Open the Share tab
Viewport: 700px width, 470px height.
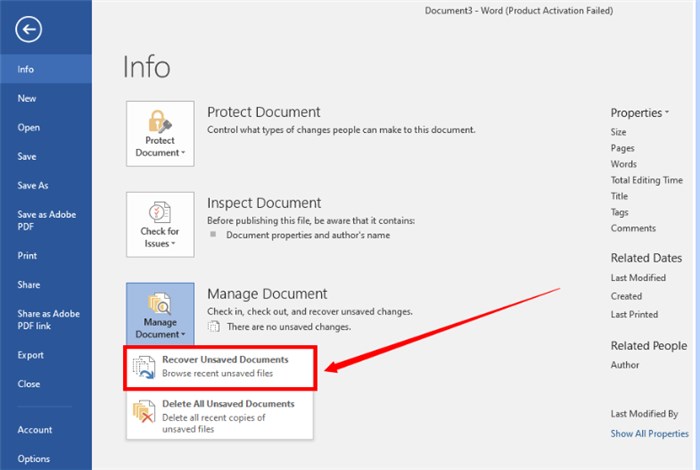(x=46, y=285)
